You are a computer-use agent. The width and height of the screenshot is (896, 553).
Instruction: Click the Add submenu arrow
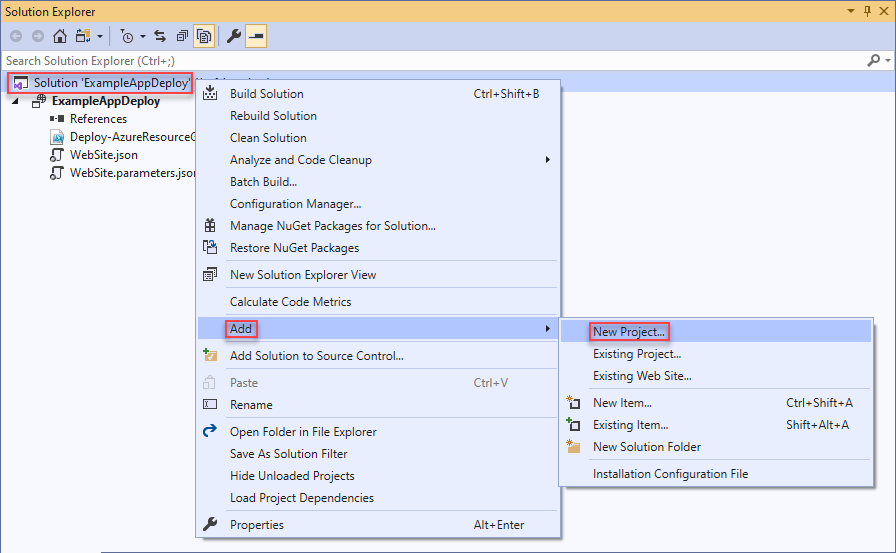point(547,328)
